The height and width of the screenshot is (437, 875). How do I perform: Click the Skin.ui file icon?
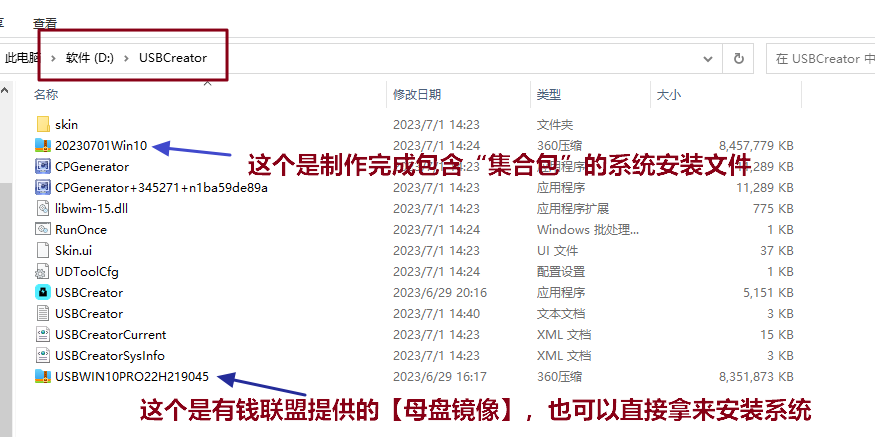tap(42, 250)
